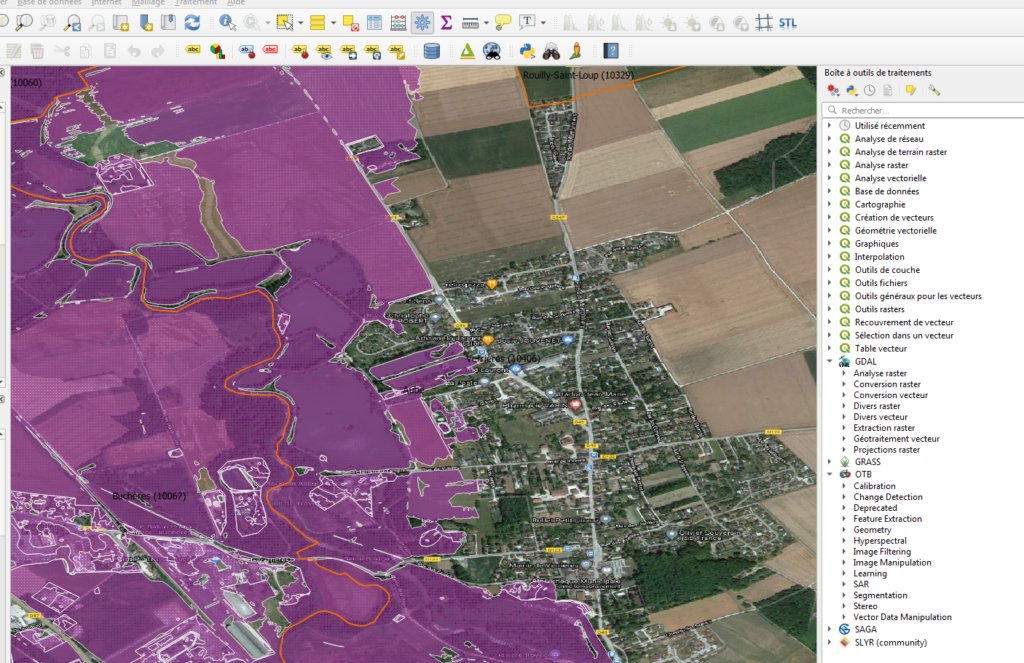
Task: Open processing history via the clock icon
Action: [869, 90]
